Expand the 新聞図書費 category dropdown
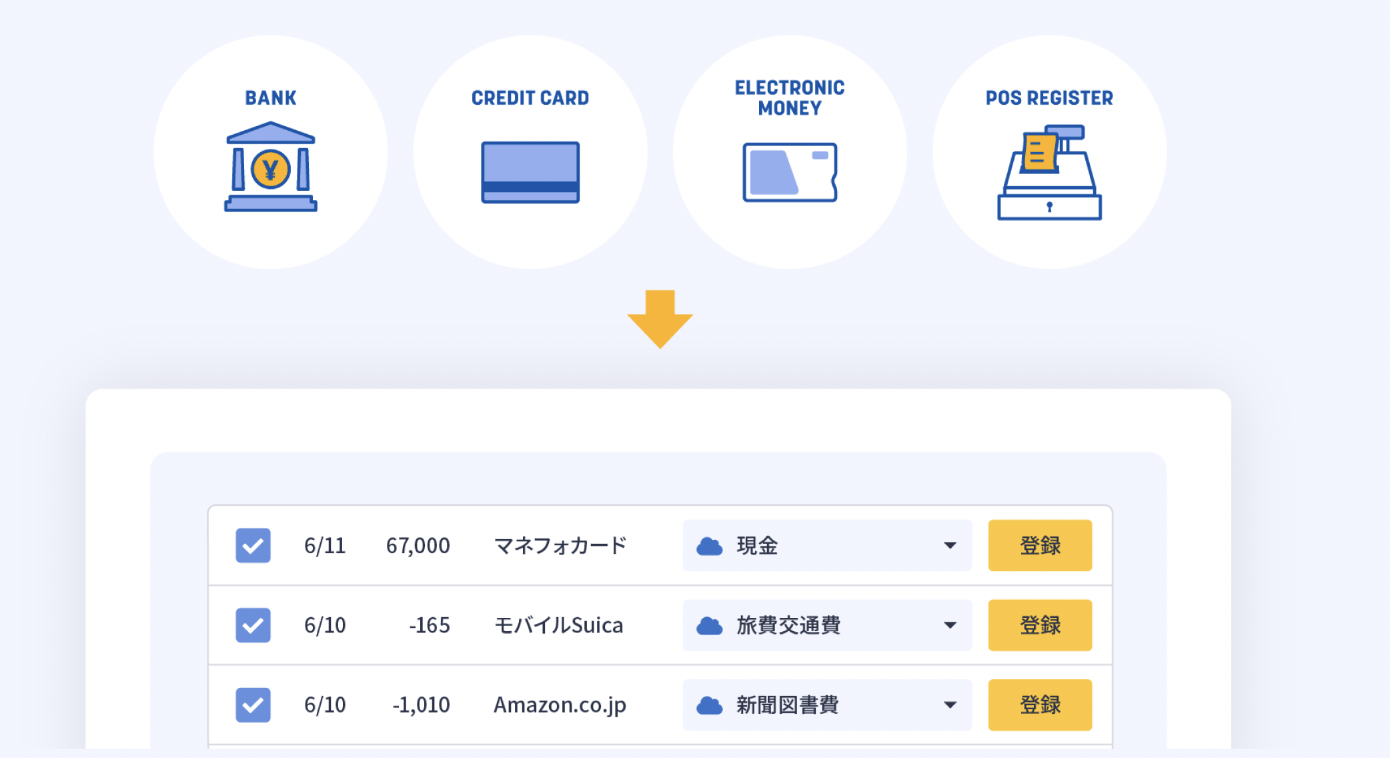Image resolution: width=1390 pixels, height=758 pixels. pyautogui.click(x=827, y=705)
